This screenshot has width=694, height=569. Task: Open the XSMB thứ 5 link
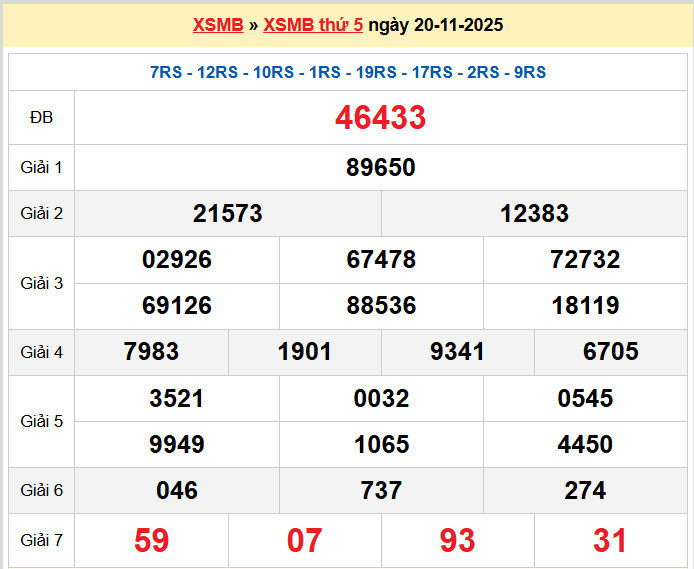(313, 25)
